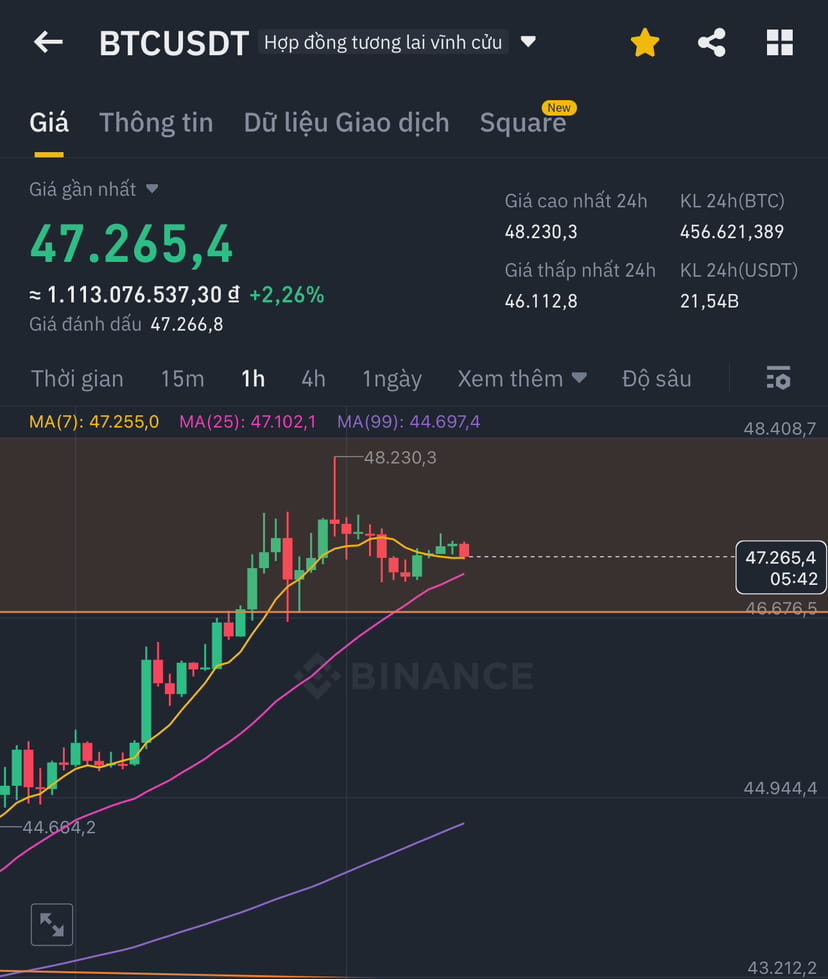828x979 pixels.
Task: Select the Độ sâu depth view
Action: pos(657,378)
